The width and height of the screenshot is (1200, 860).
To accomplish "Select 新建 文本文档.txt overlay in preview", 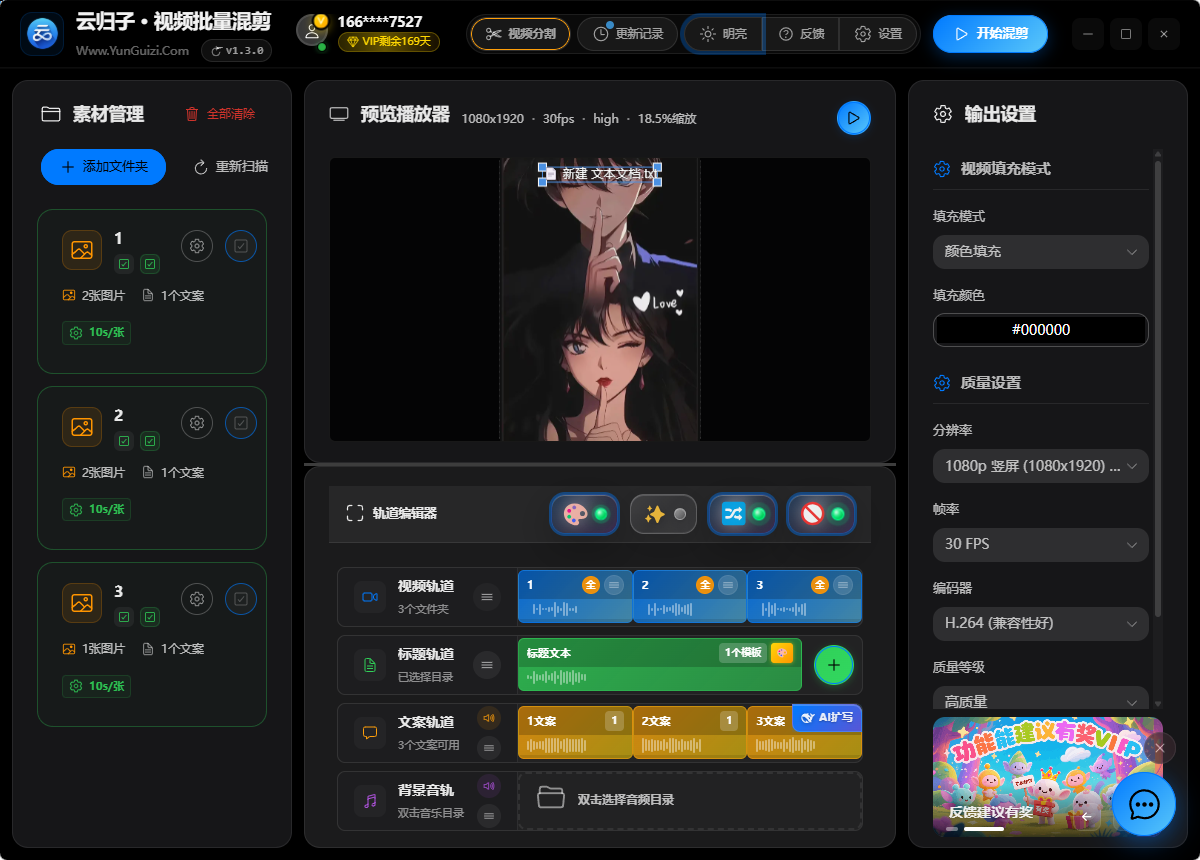I will point(600,174).
